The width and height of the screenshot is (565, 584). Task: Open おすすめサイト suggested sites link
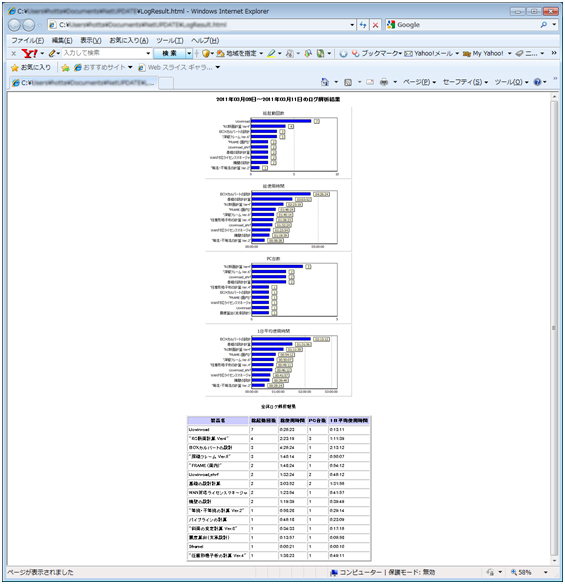(100, 67)
